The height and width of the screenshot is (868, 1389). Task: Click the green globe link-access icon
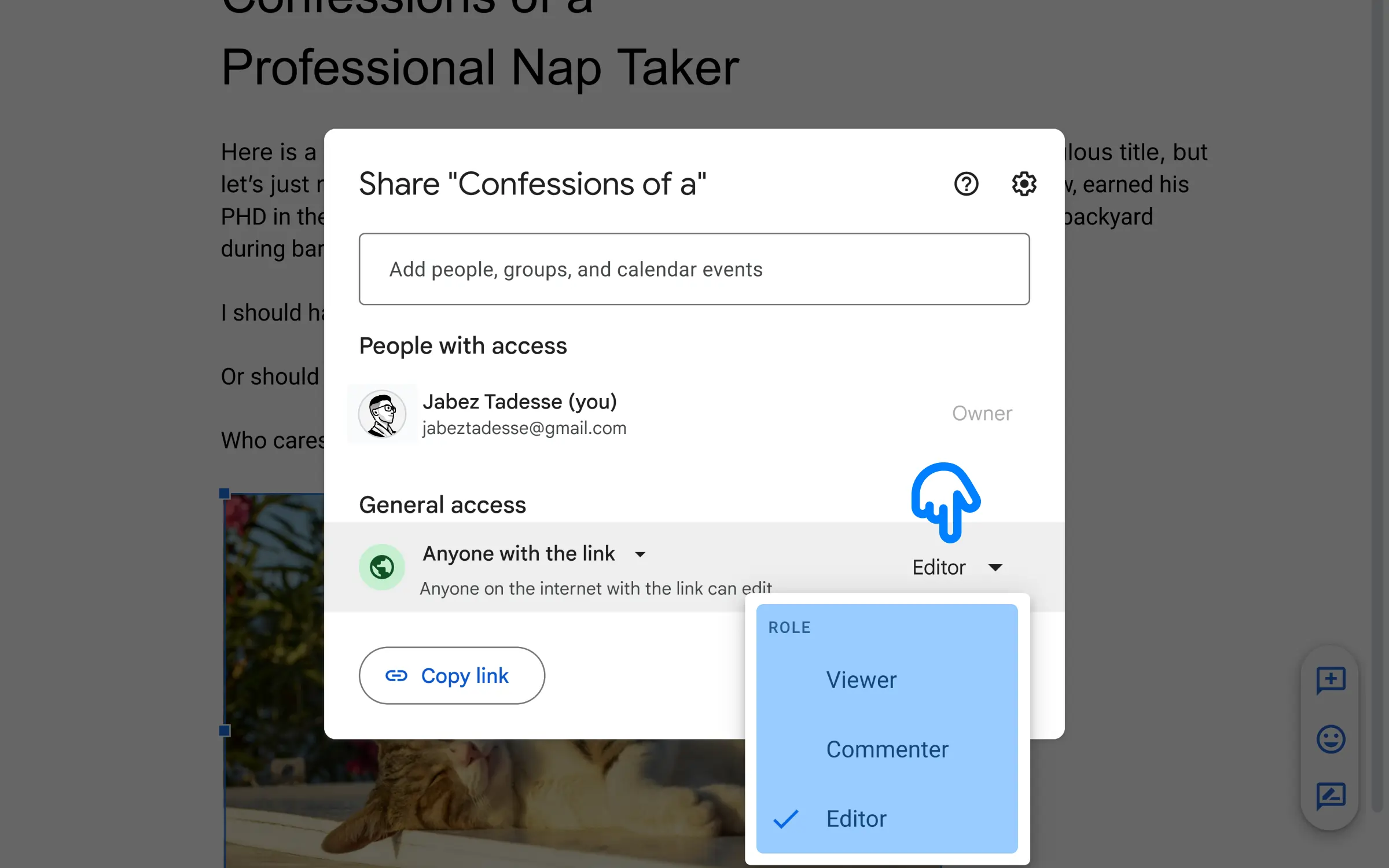pos(382,567)
